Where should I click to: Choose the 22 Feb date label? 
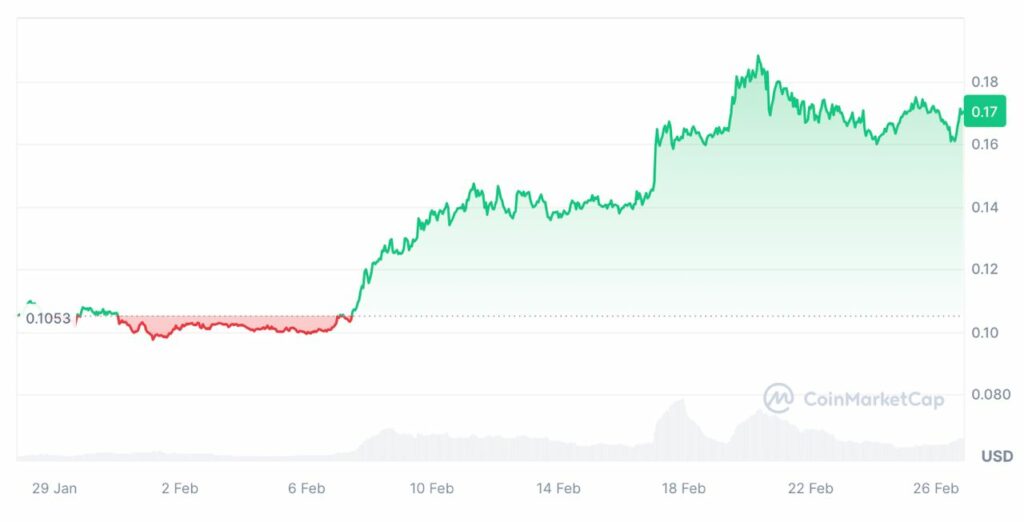click(810, 489)
